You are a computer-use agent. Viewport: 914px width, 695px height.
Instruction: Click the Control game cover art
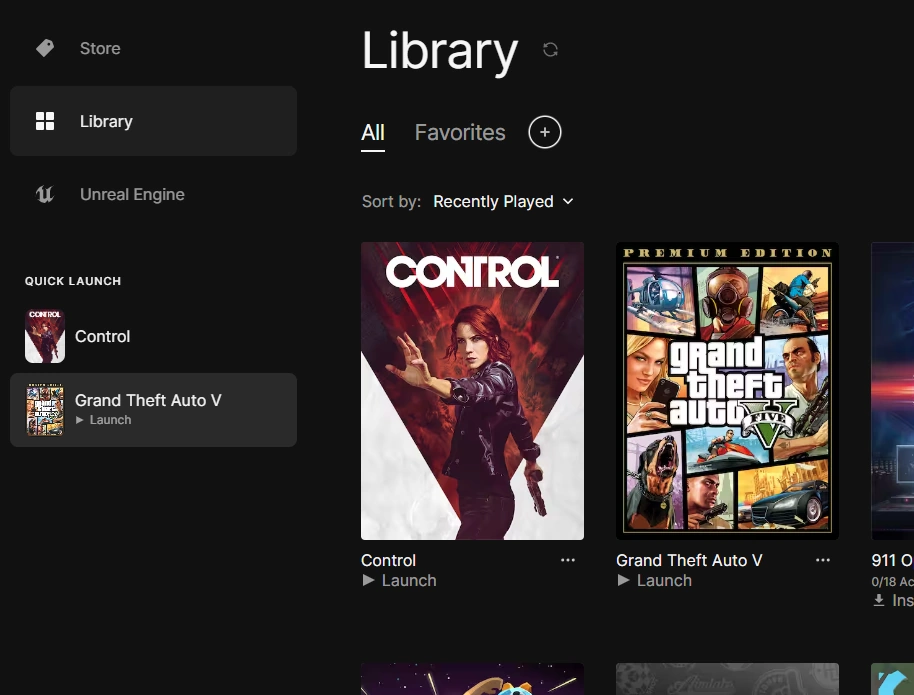coord(472,391)
